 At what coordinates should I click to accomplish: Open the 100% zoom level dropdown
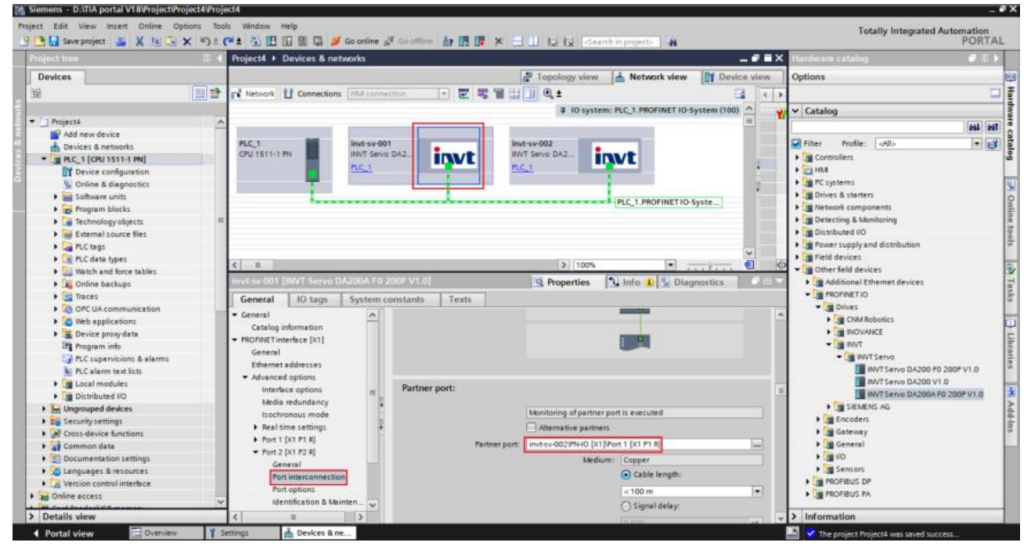(670, 265)
